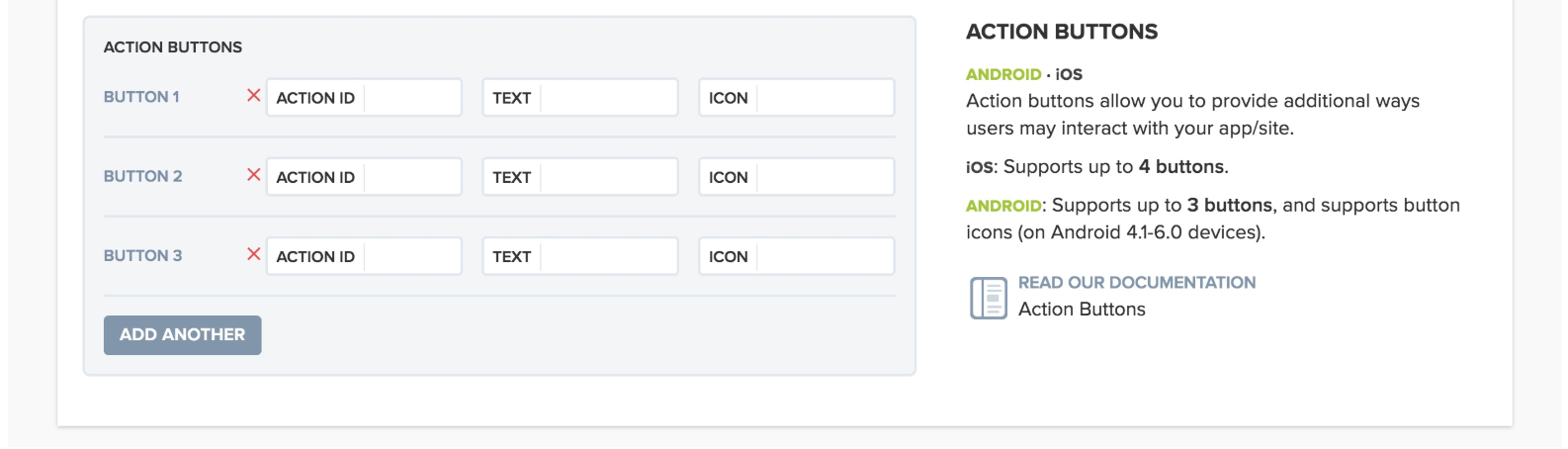This screenshot has height=449, width=1568.
Task: Click the Button 2 label
Action: pyautogui.click(x=143, y=176)
